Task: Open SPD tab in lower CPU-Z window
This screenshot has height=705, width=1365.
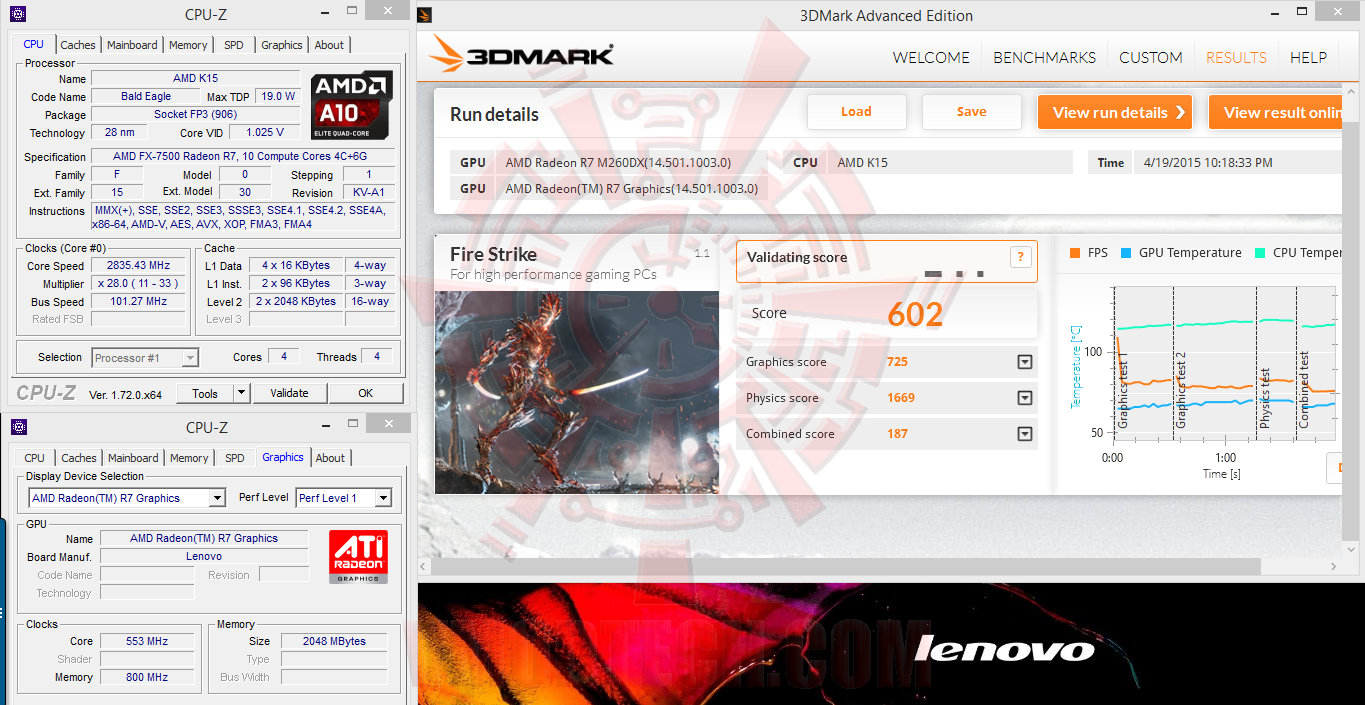Action: 234,458
